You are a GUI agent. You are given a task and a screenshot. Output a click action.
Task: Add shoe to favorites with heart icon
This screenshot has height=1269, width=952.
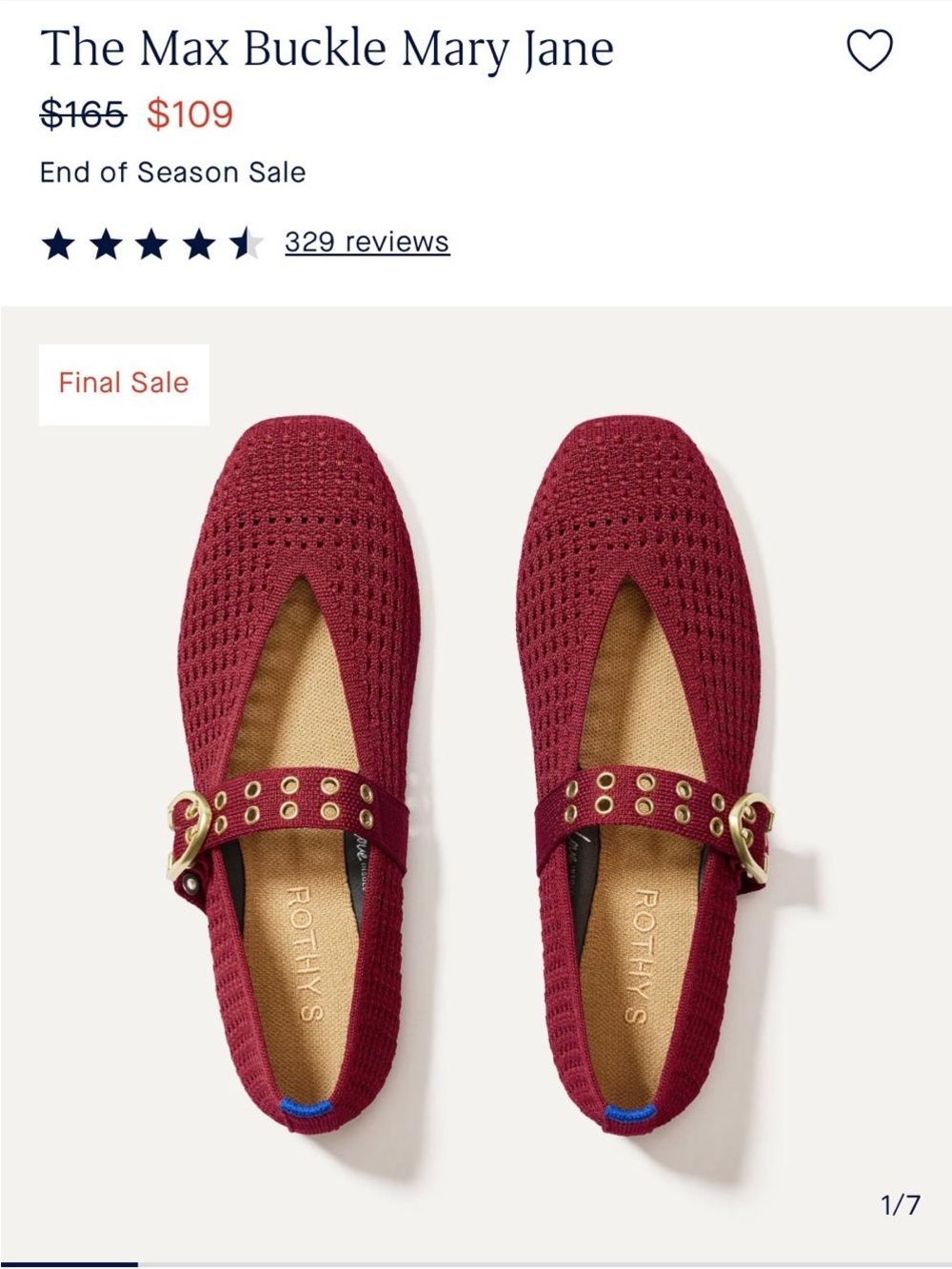(870, 50)
